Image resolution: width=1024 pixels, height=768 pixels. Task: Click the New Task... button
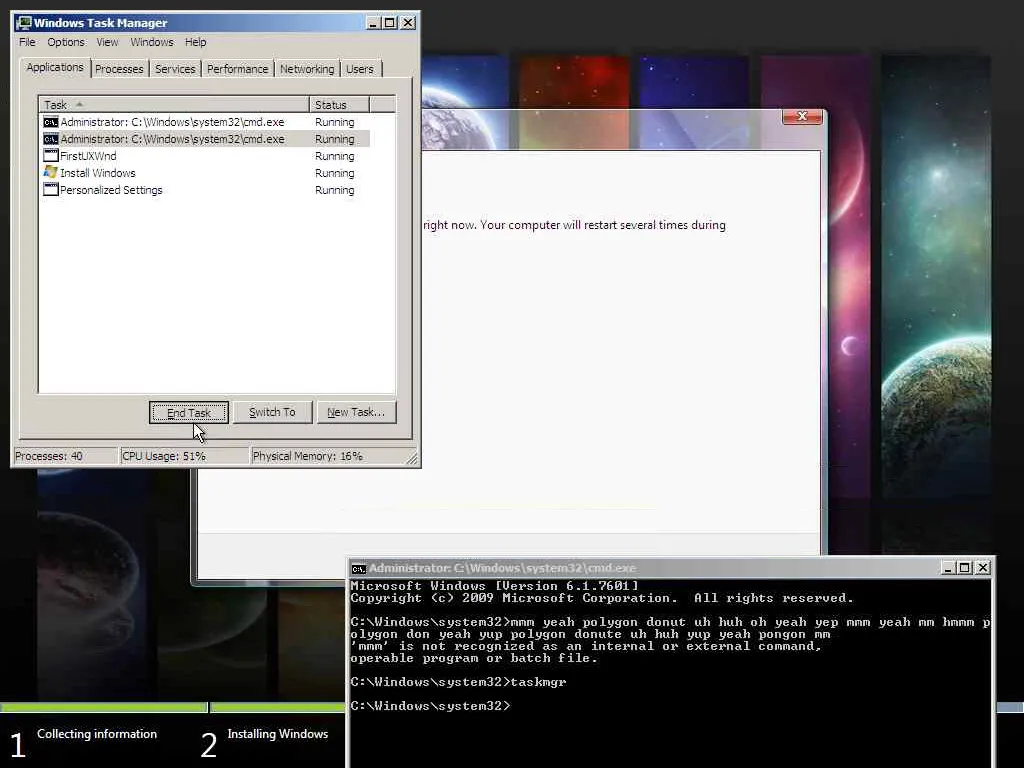(356, 412)
